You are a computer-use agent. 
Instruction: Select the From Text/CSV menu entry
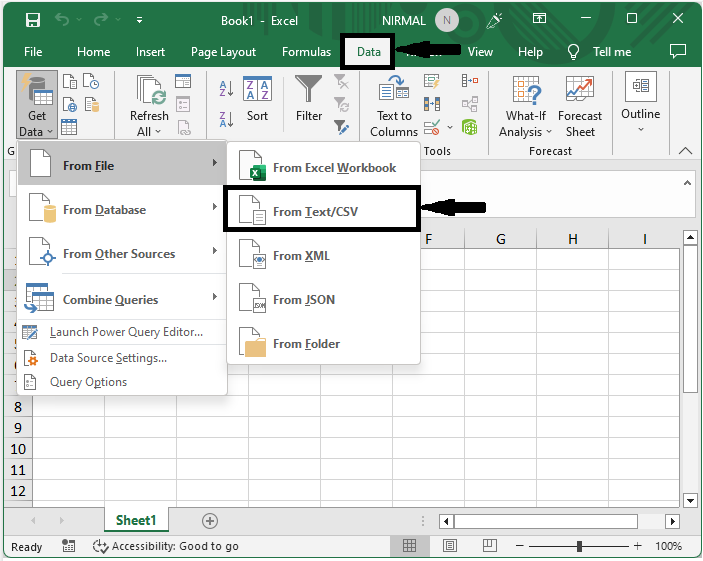pyautogui.click(x=322, y=209)
